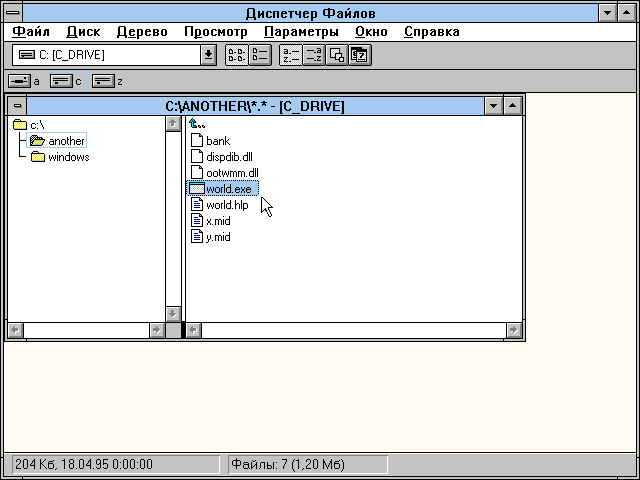Image resolution: width=640 pixels, height=480 pixels.
Task: Open the Просмотр menu
Action: 216,31
